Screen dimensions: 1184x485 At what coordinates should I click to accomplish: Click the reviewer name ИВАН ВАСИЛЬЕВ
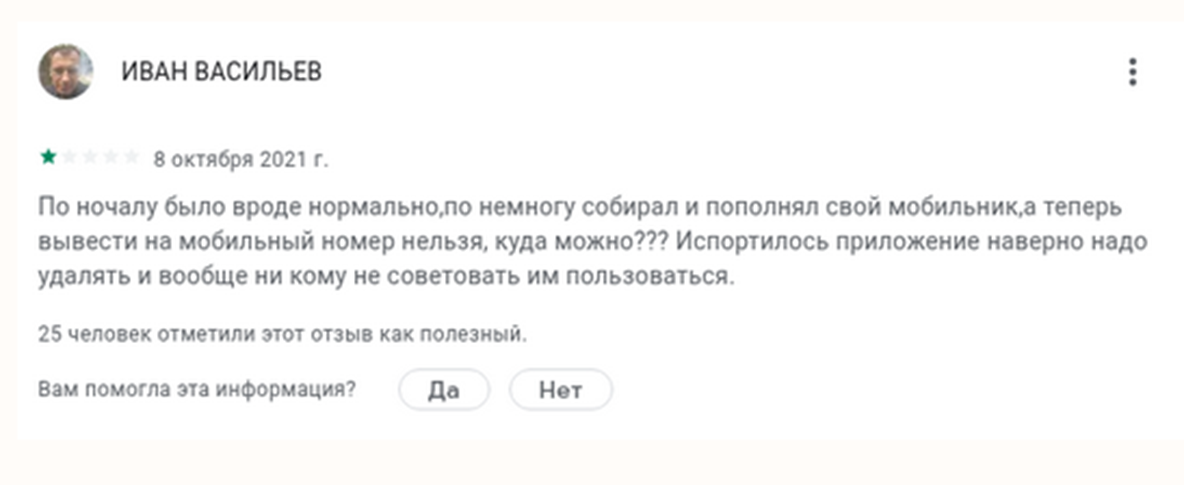tap(221, 72)
